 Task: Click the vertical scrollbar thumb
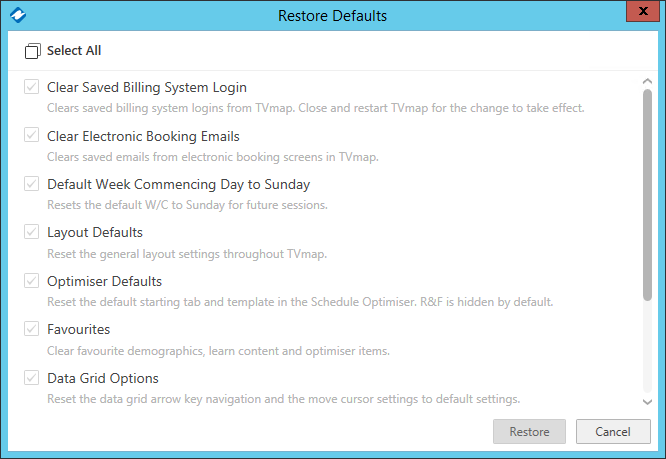[x=647, y=195]
